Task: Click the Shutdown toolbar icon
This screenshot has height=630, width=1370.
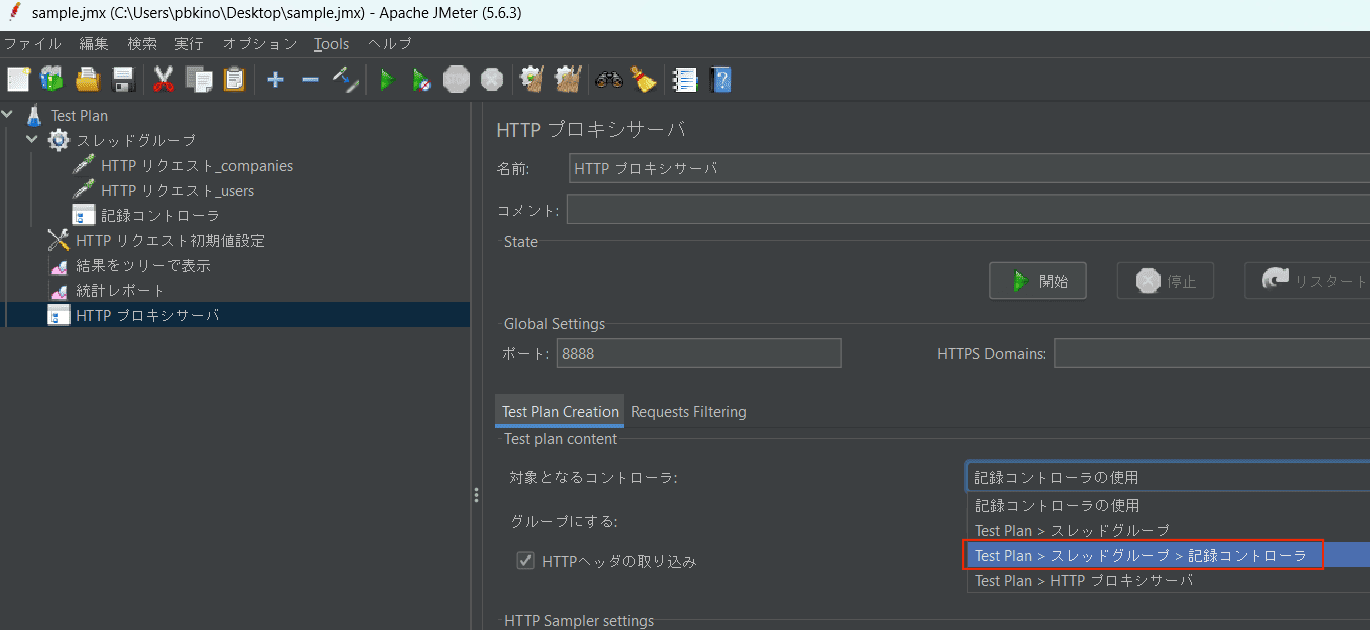Action: [492, 80]
